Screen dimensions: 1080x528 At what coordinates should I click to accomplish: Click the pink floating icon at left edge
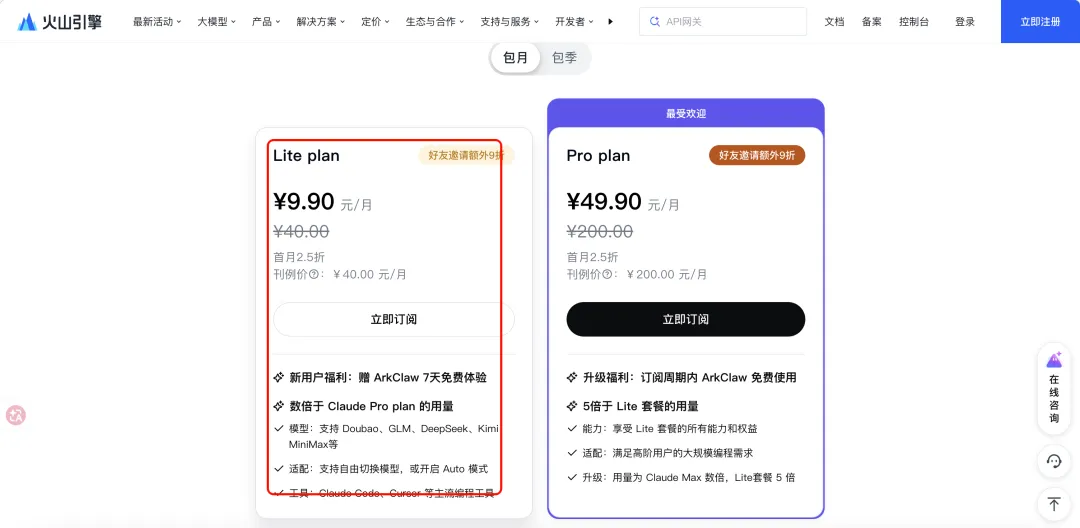point(15,415)
